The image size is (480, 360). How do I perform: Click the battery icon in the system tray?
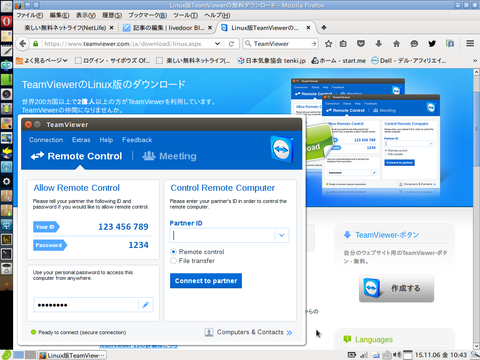click(352, 355)
